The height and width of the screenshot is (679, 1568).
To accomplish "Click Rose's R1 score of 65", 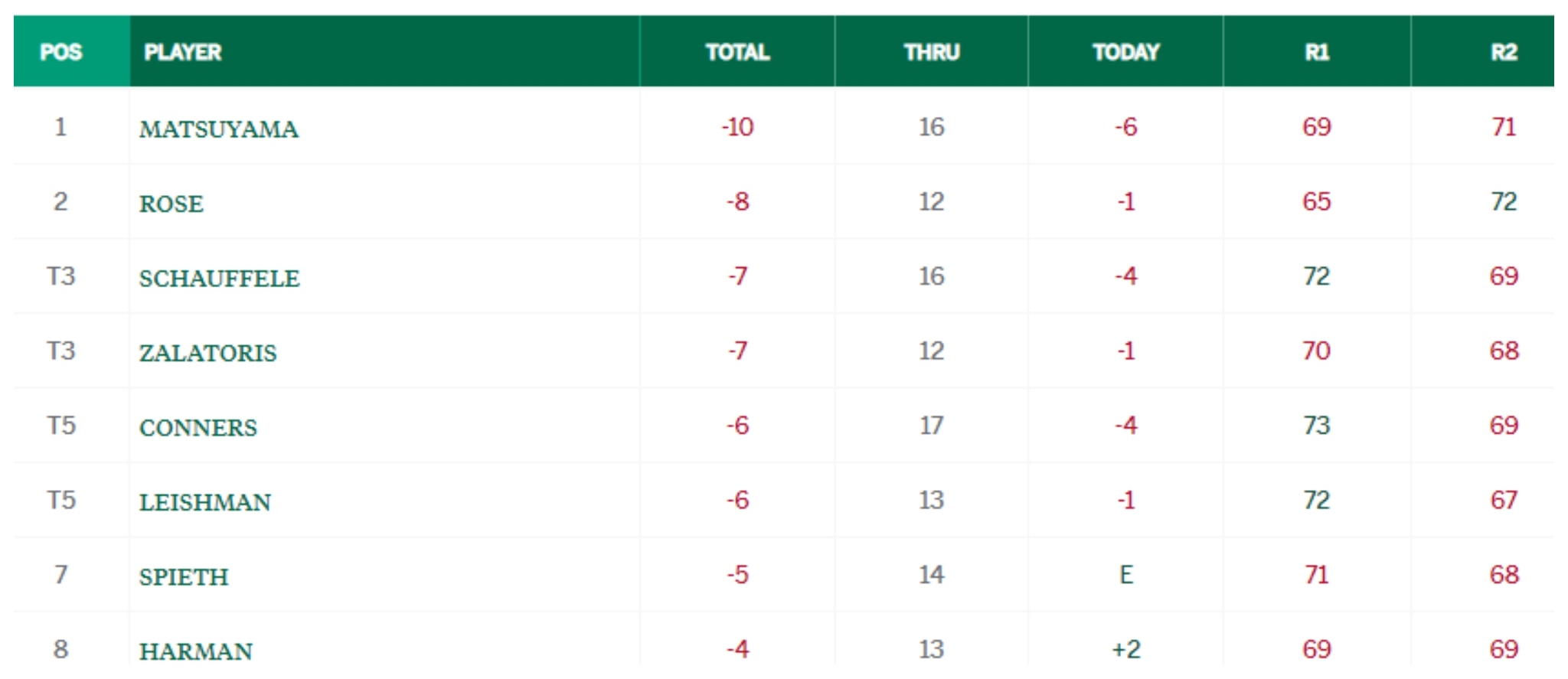I will pos(1317,202).
